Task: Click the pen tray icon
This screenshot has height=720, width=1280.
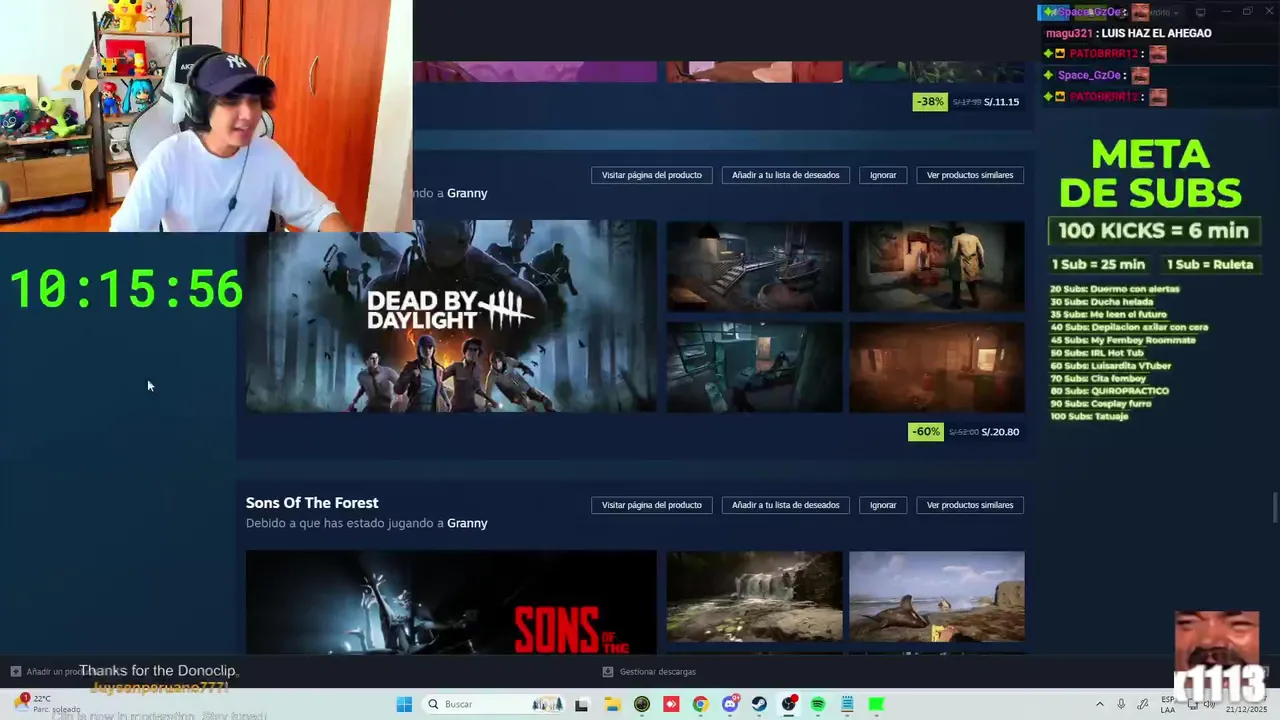Action: [x=1143, y=704]
